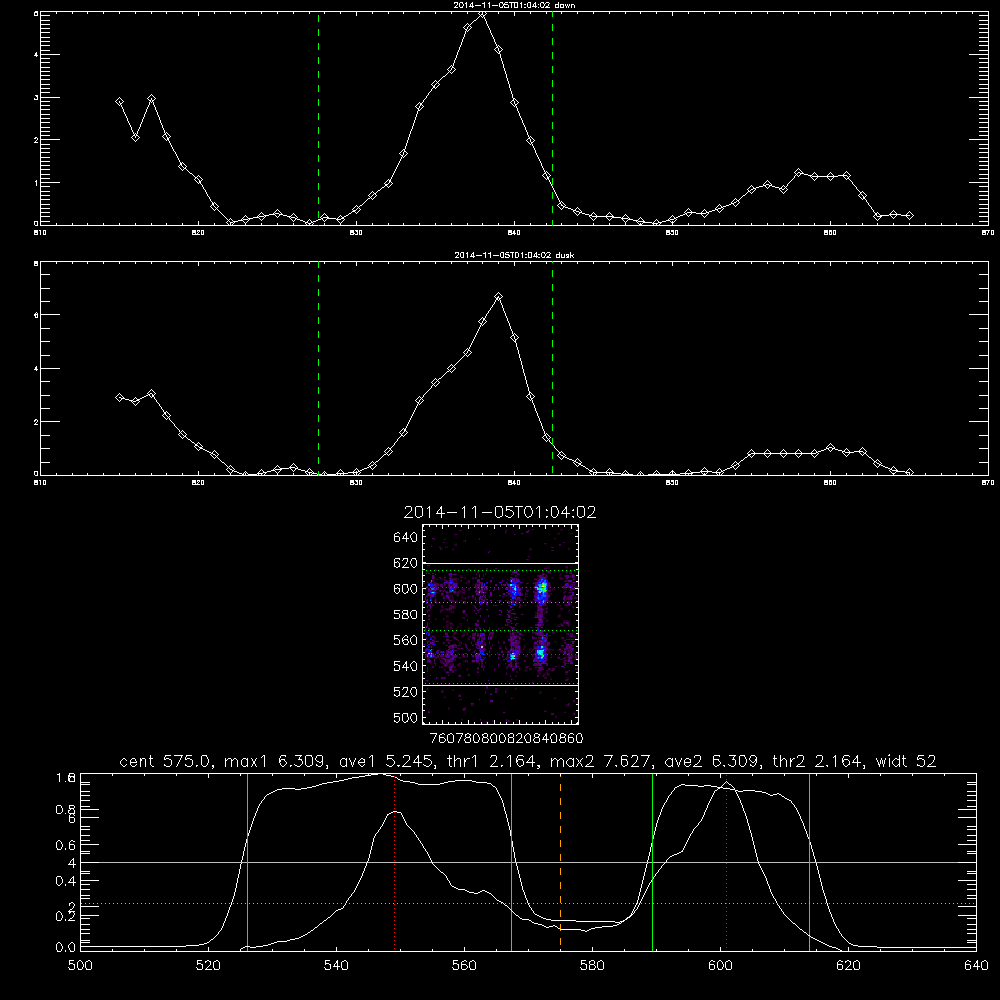1000x1000 pixels.
Task: Click the '520' x-axis label on bottom plot
Action: point(208,966)
